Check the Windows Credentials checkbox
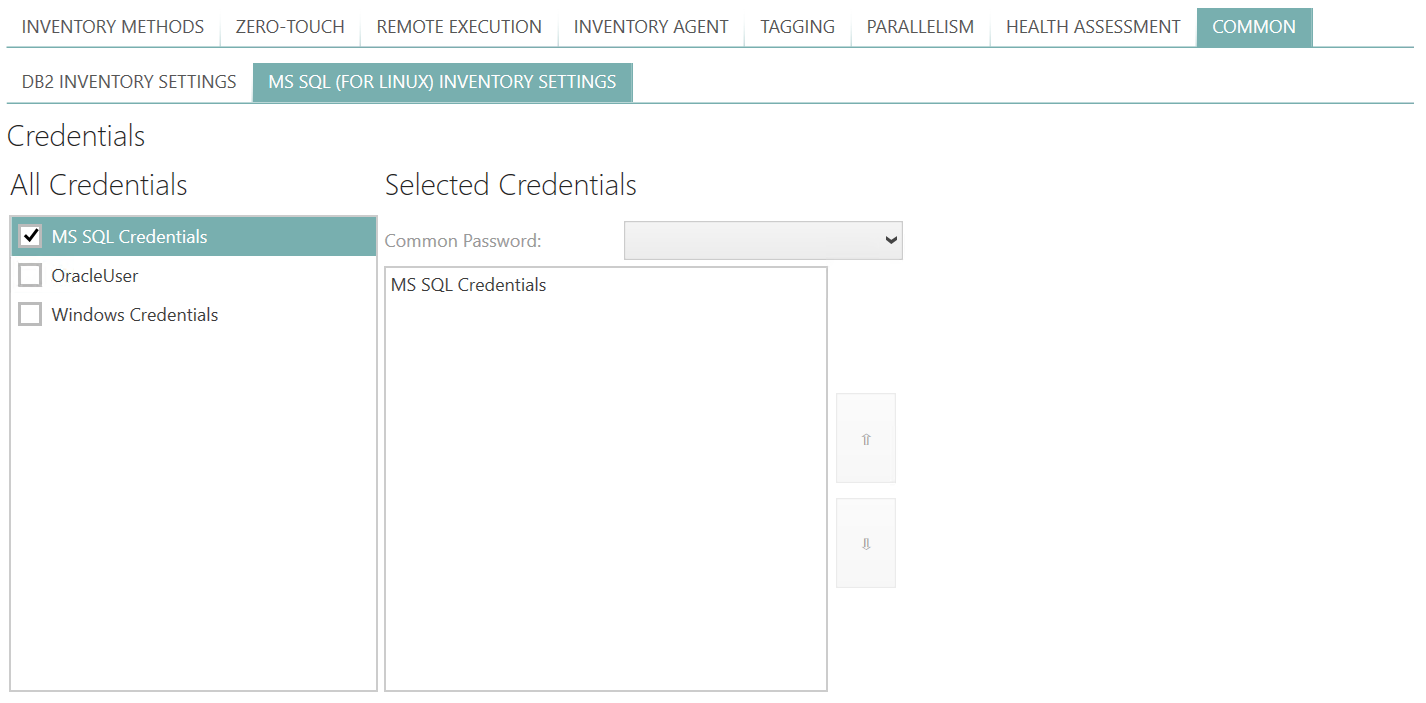1426x703 pixels. [x=30, y=314]
